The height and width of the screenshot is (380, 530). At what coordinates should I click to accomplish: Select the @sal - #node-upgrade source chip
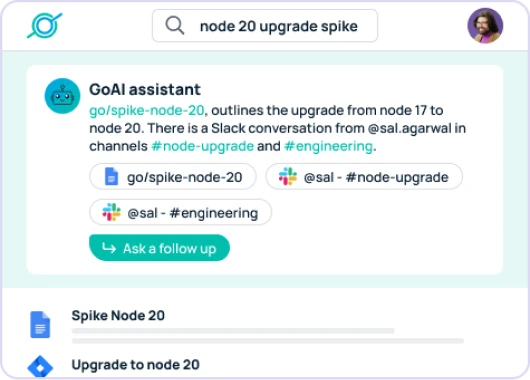click(x=364, y=176)
